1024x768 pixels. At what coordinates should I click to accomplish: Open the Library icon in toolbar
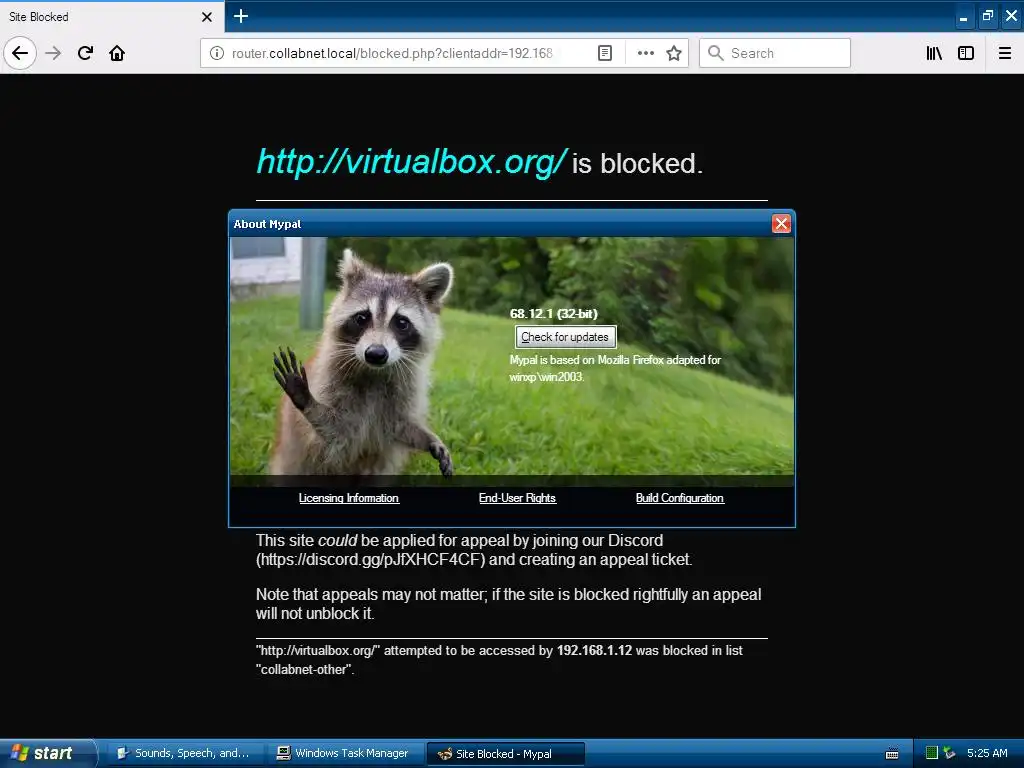pos(934,53)
